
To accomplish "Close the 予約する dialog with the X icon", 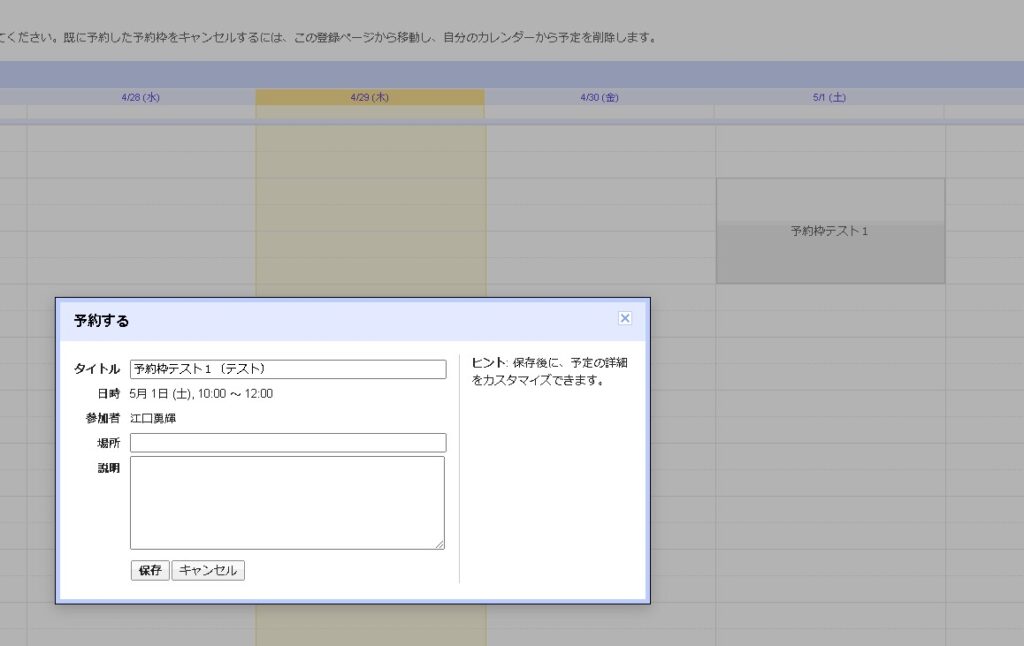I will [x=625, y=318].
